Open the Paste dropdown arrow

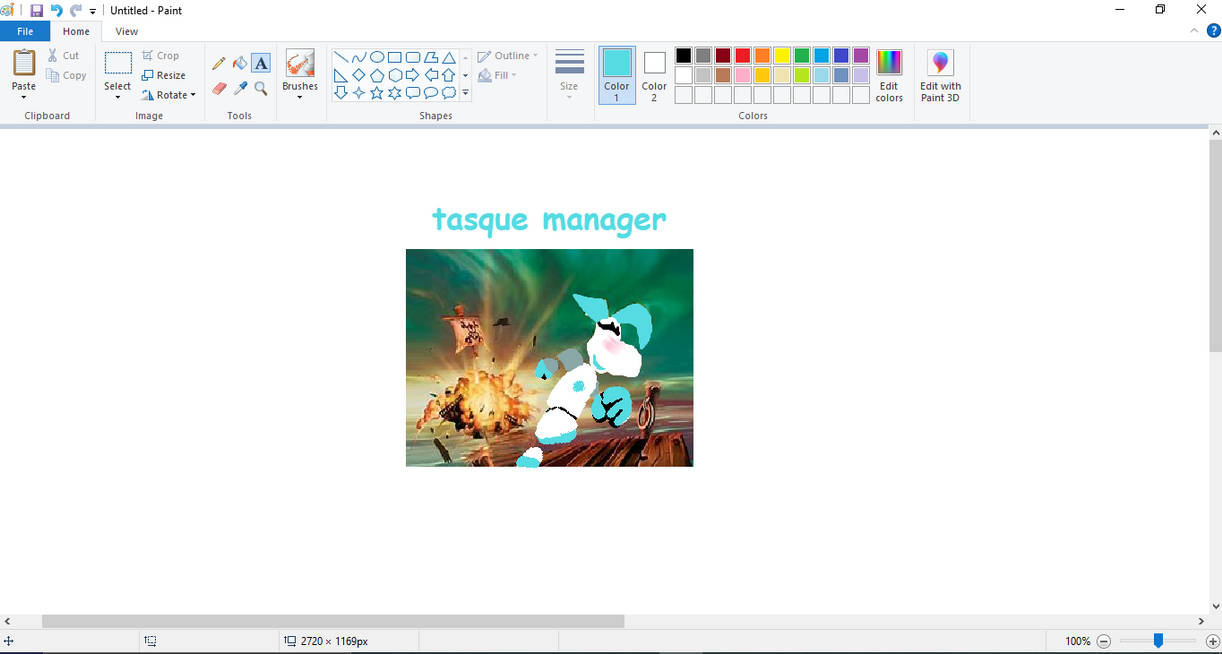point(24,97)
